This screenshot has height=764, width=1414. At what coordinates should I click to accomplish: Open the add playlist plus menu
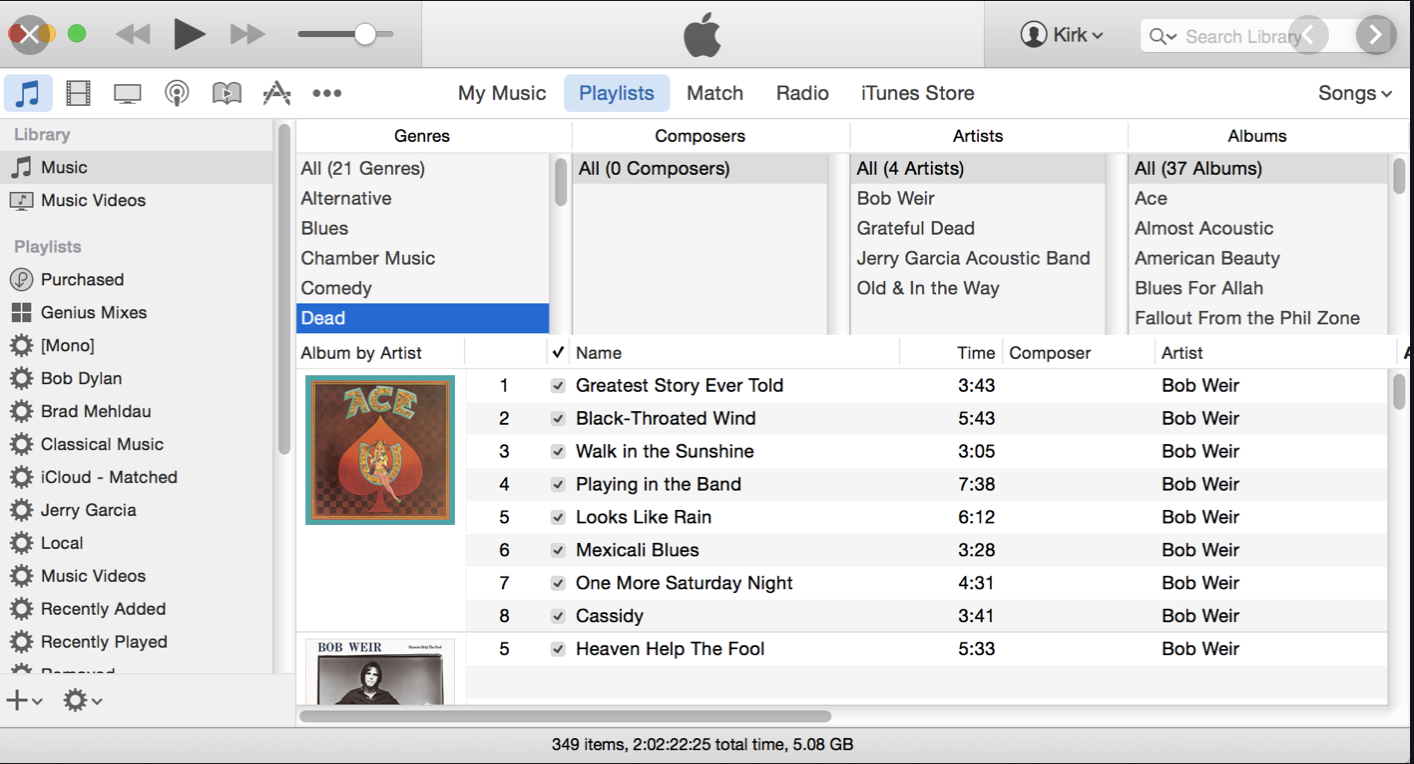pos(25,700)
